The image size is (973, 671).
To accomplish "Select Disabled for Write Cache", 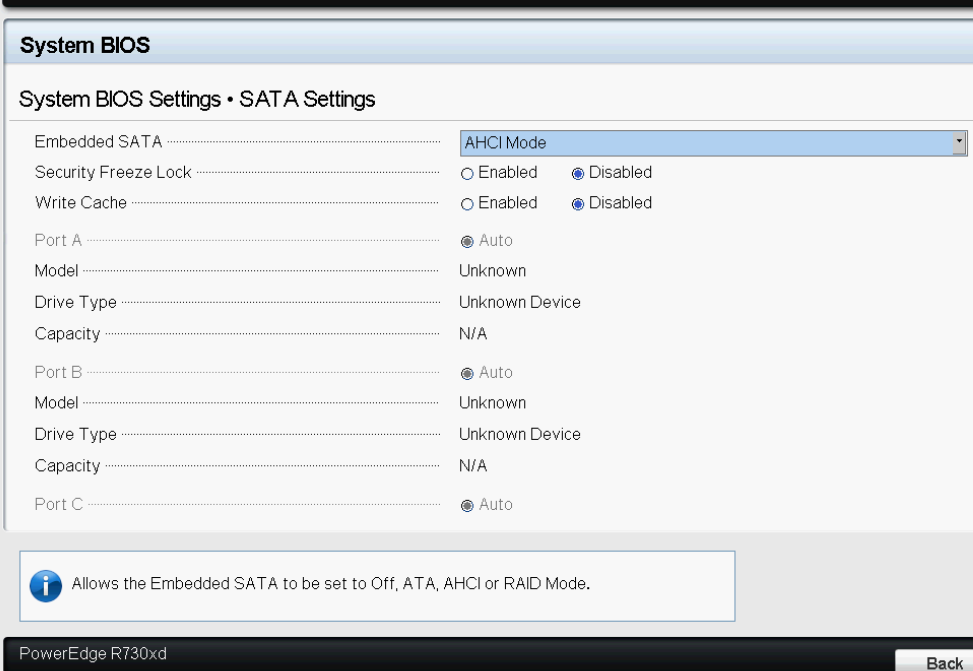I will (x=578, y=203).
